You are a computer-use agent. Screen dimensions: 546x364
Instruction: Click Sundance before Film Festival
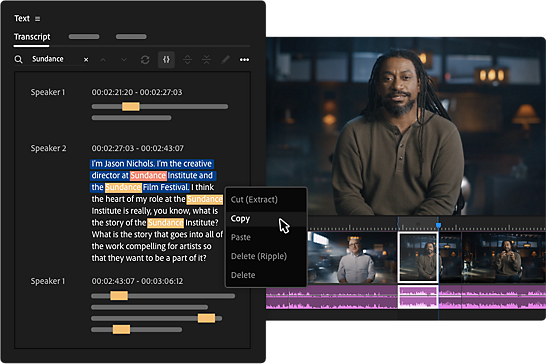(x=123, y=187)
